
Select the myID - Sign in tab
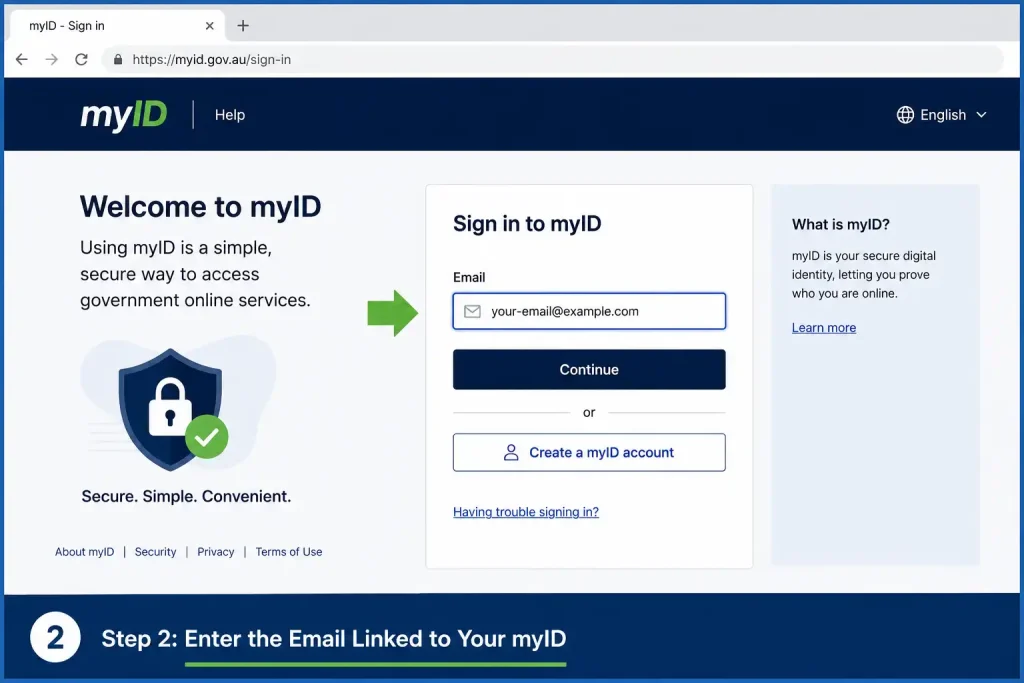click(x=118, y=25)
